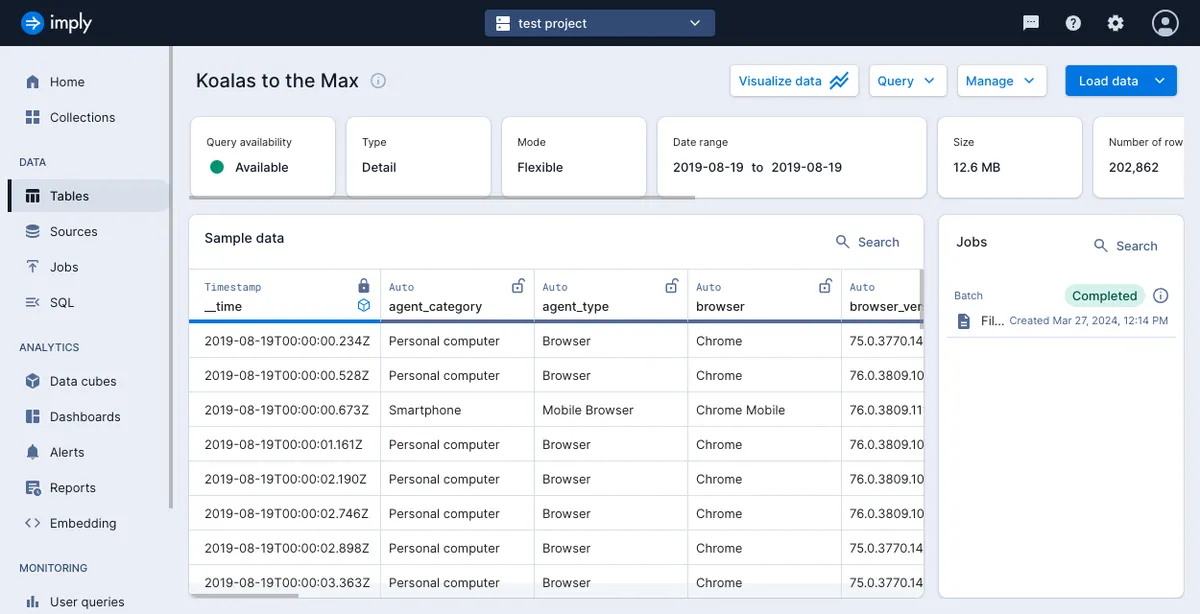Viewport: 1200px width, 614px height.
Task: Open the test project dropdown
Action: point(600,23)
